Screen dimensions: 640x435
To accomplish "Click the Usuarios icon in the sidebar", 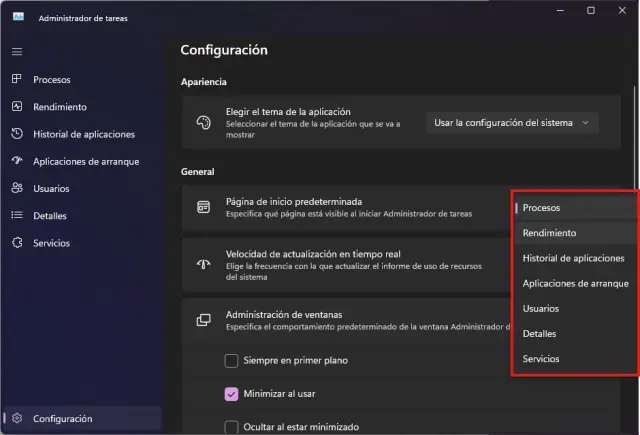I will [x=16, y=188].
